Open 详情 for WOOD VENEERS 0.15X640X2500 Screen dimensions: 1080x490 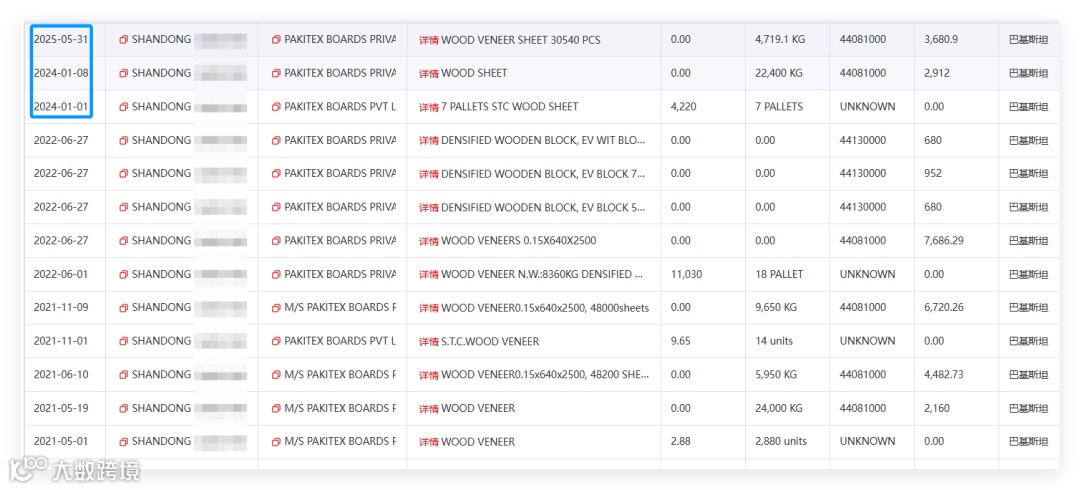click(428, 241)
